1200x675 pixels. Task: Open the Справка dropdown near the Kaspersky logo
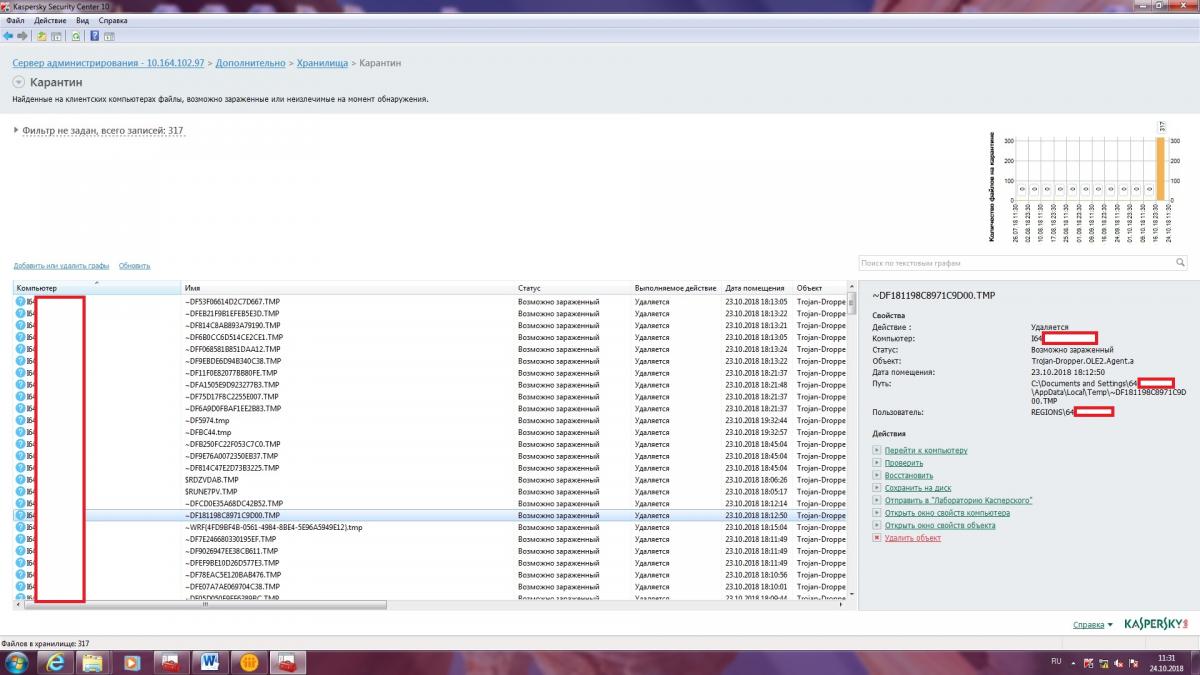point(1092,625)
